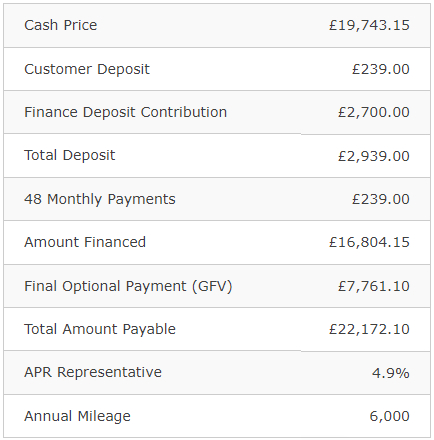This screenshot has width=434, height=440.
Task: Select the £239.00 monthly payment amount
Action: click(381, 199)
